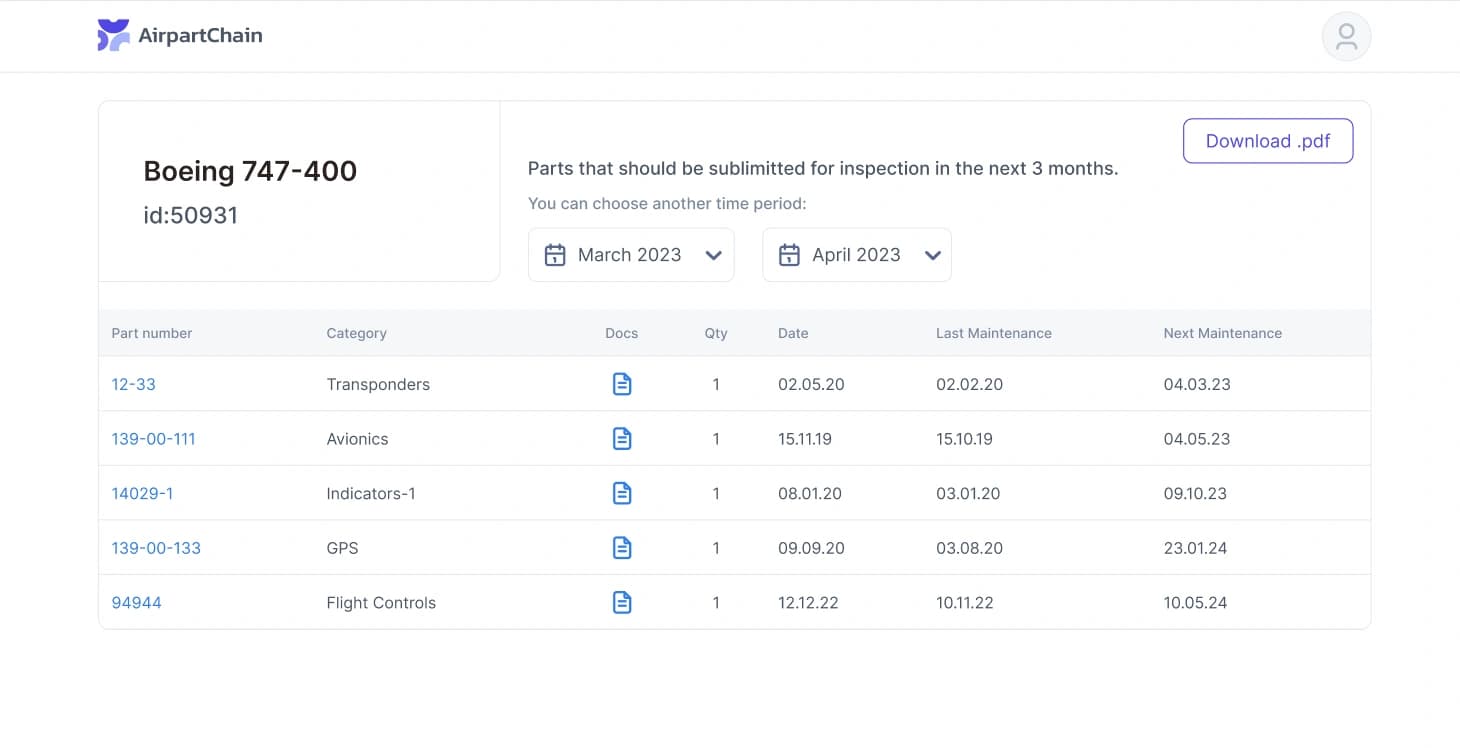Expand the April 2023 period selector
The image size is (1460, 748).
coord(932,255)
